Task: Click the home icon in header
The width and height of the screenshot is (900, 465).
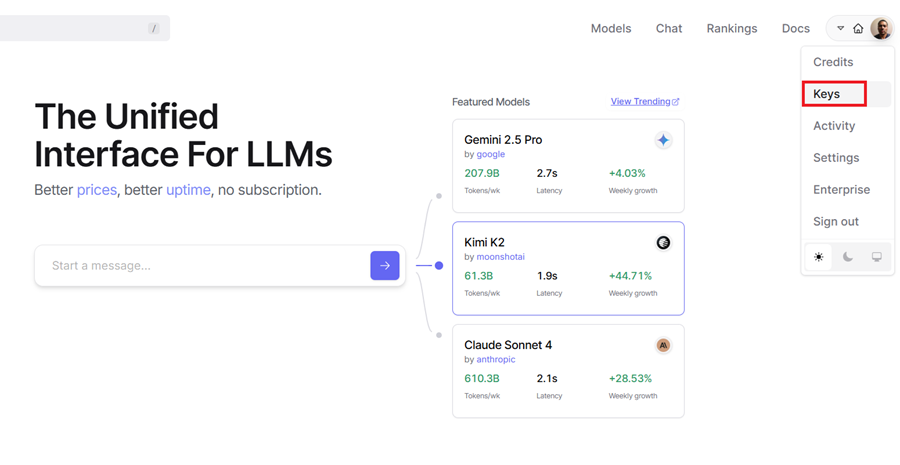Action: 858,29
